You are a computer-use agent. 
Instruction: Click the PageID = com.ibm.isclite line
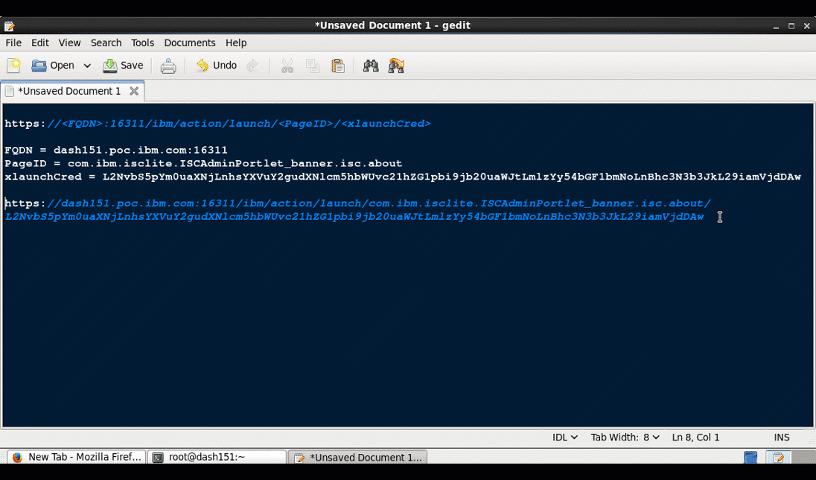pos(203,163)
